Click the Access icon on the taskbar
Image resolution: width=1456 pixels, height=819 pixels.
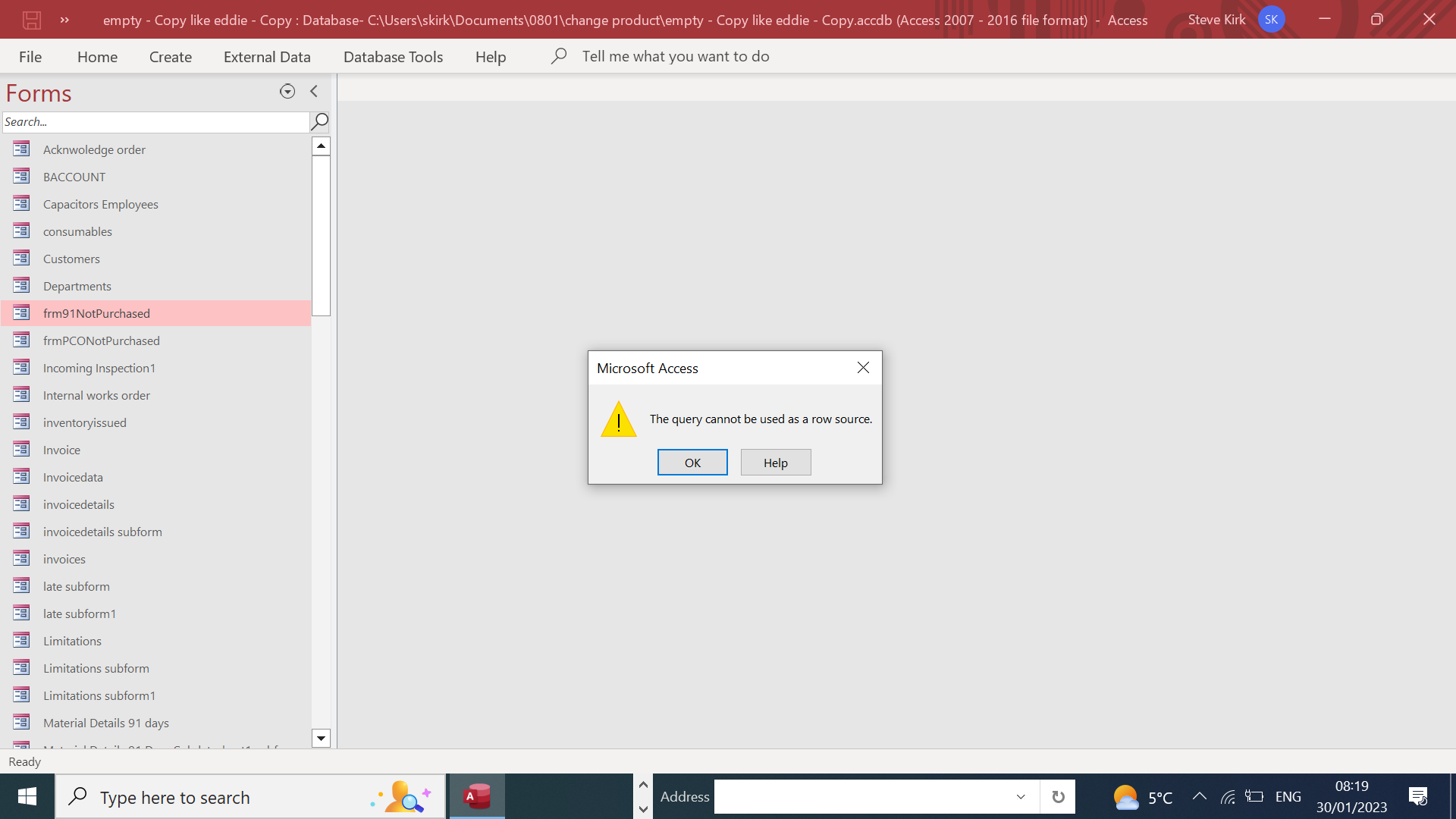(x=477, y=796)
